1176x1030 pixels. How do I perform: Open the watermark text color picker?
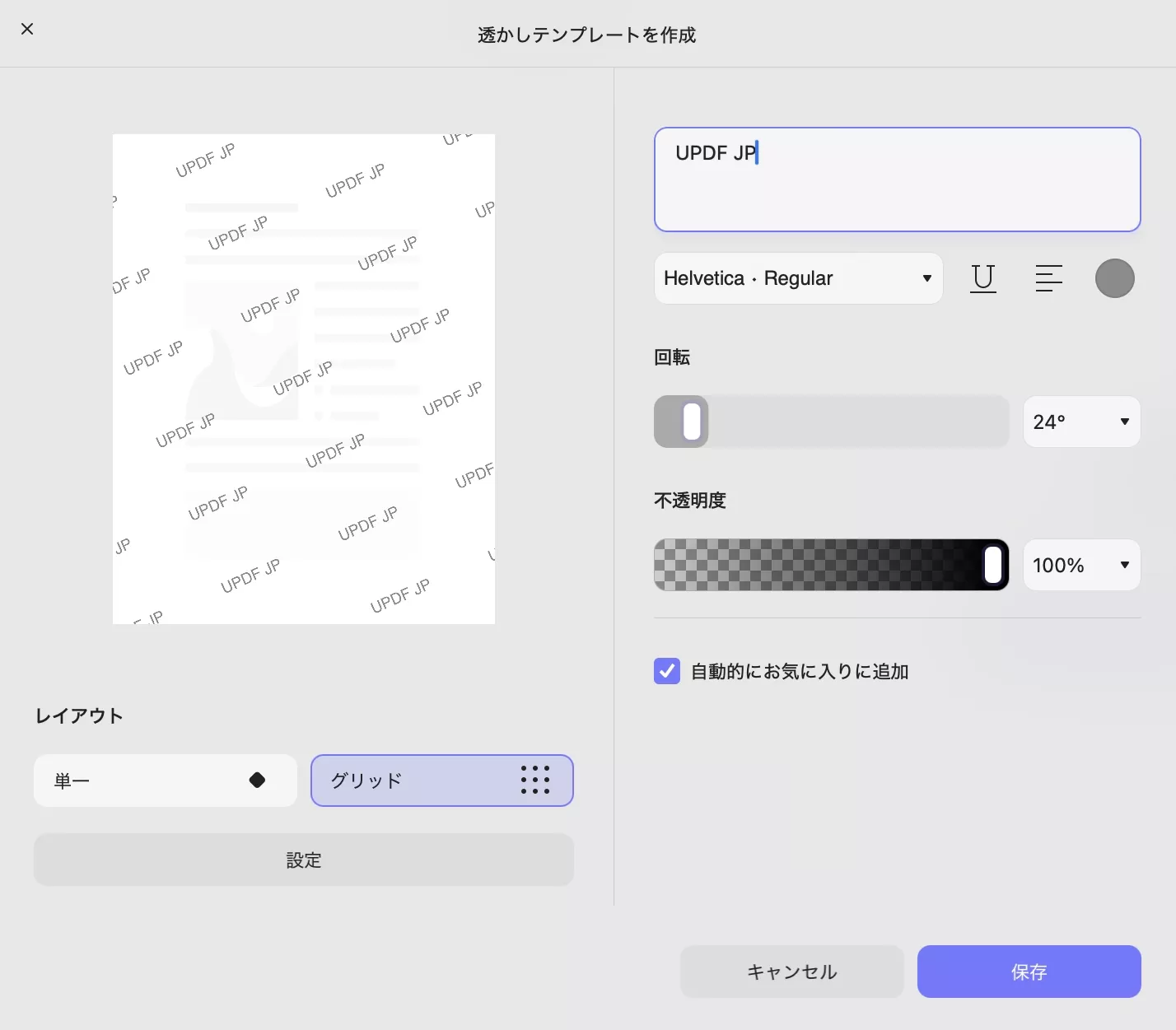coord(1115,278)
